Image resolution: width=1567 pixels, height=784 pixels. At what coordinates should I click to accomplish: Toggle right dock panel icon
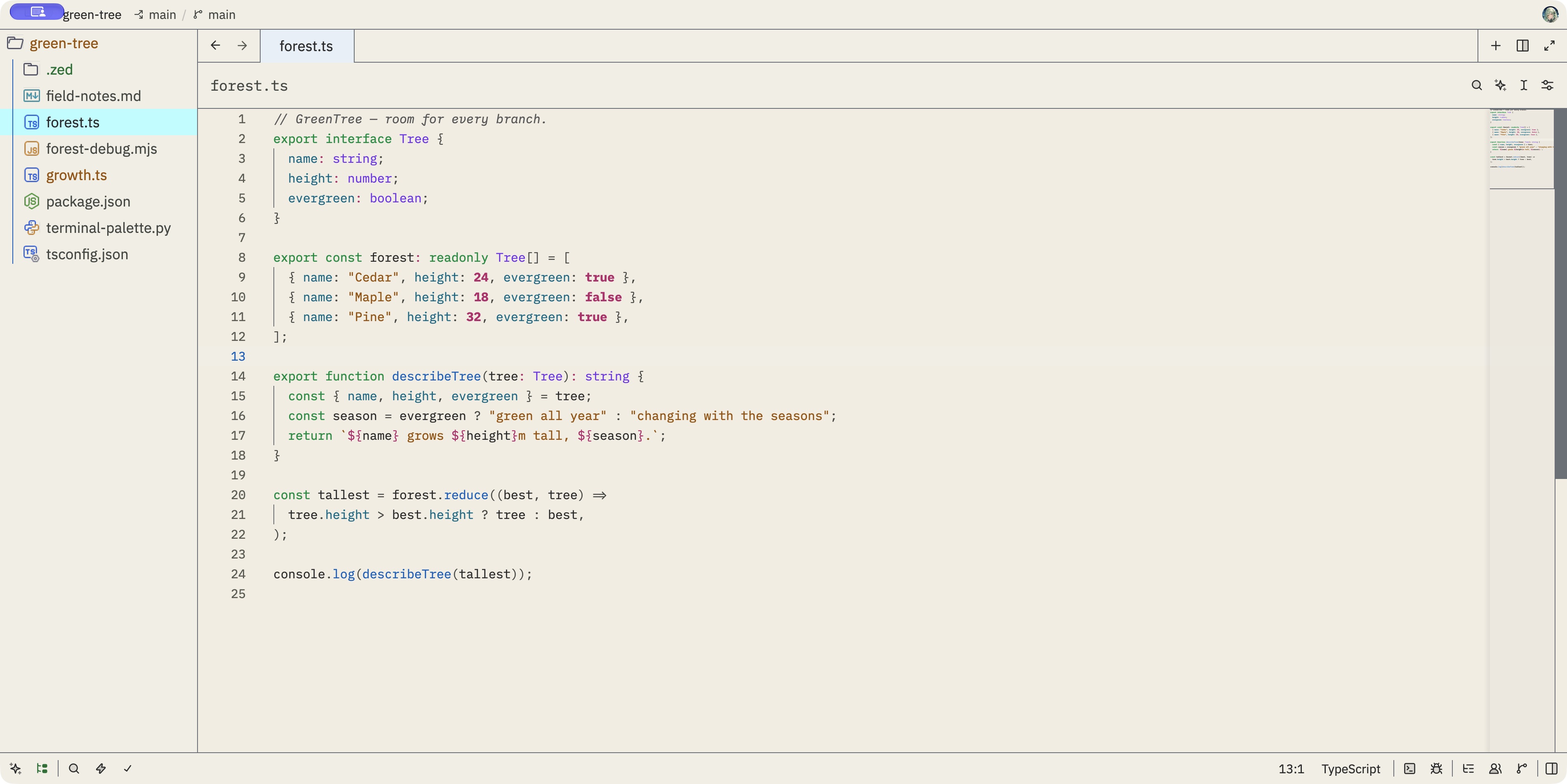tap(1552, 768)
